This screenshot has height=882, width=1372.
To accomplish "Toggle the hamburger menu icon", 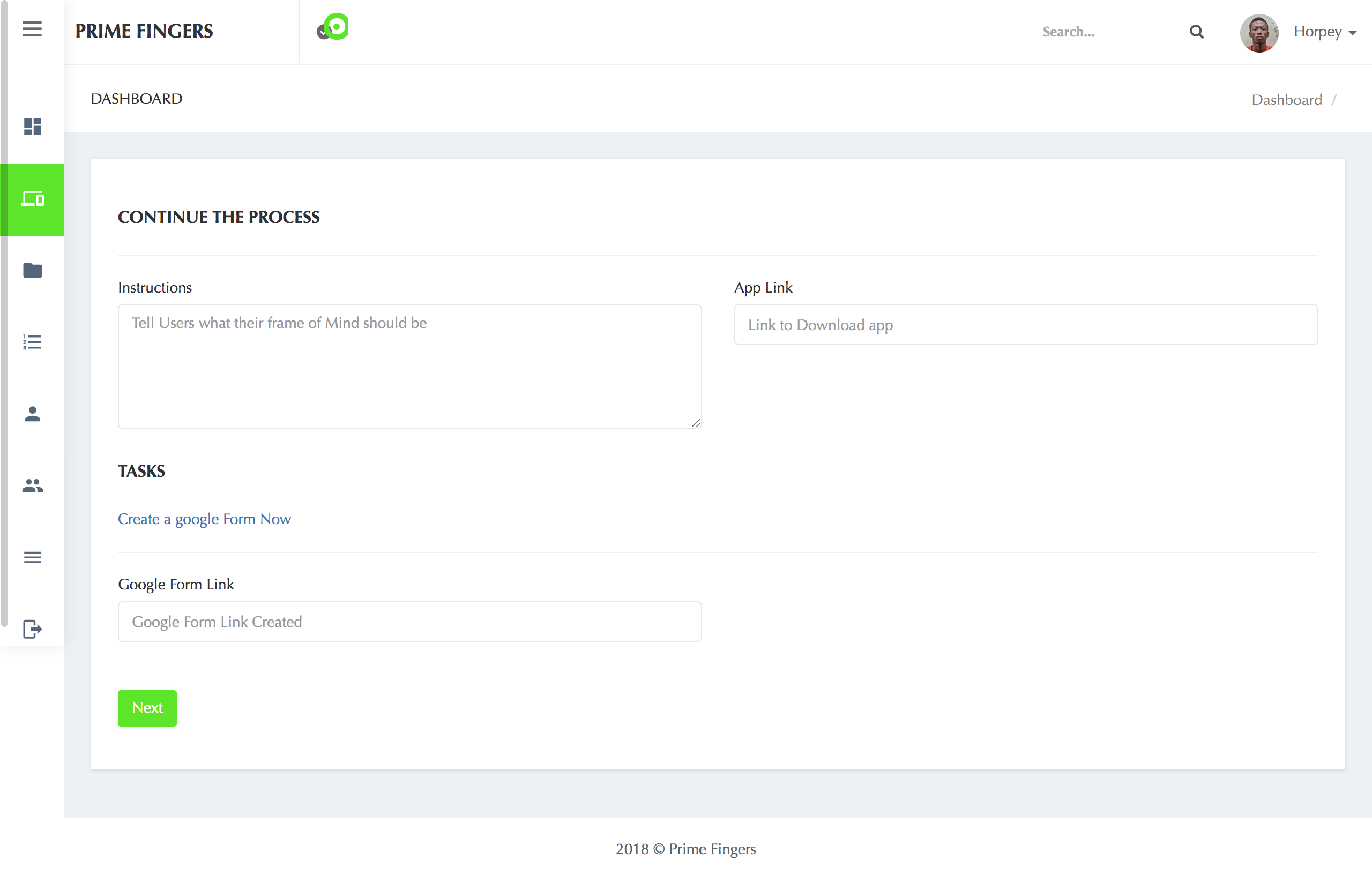I will (32, 28).
